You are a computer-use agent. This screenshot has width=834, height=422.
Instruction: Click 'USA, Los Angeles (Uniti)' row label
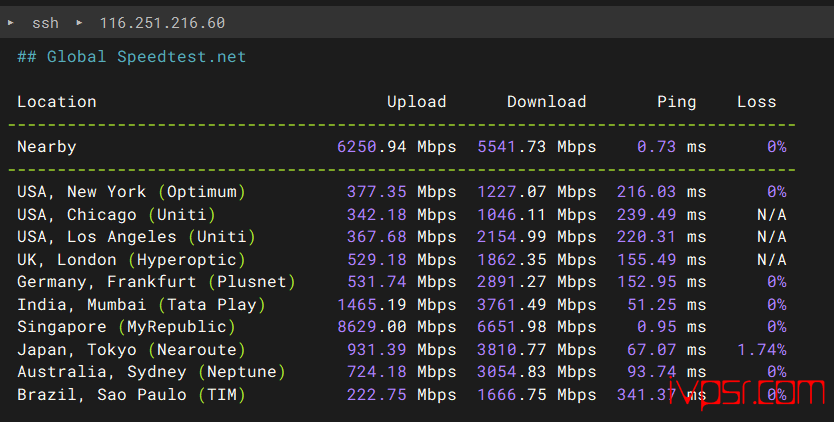tap(137, 237)
